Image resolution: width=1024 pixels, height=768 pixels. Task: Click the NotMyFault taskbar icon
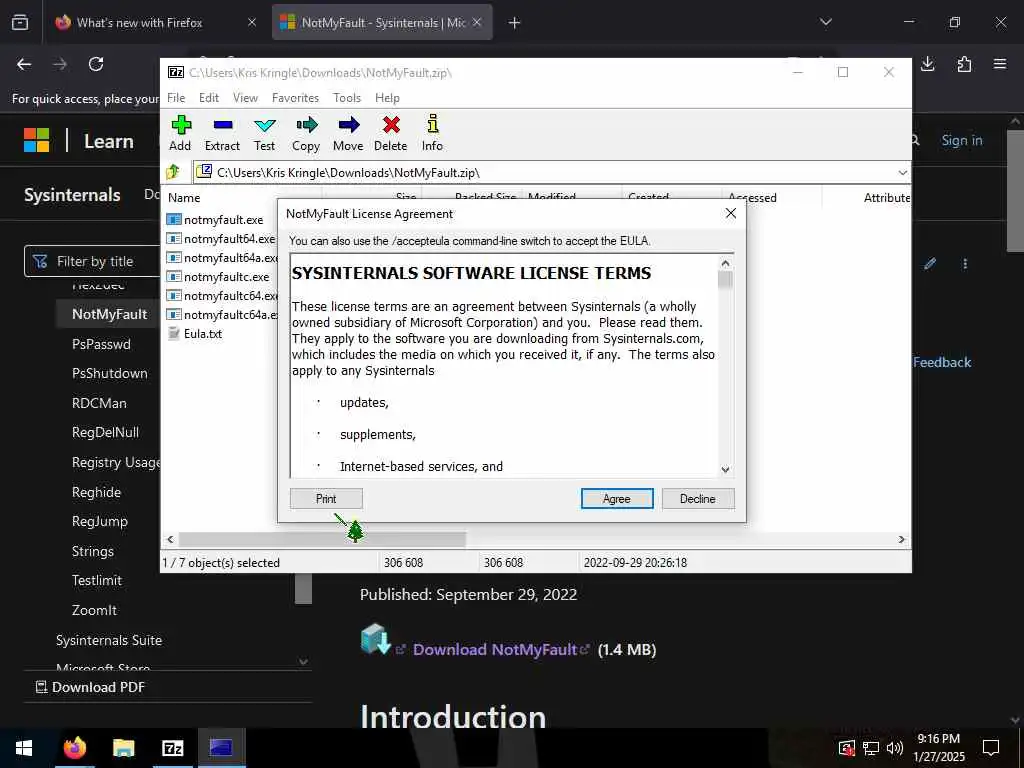click(221, 748)
